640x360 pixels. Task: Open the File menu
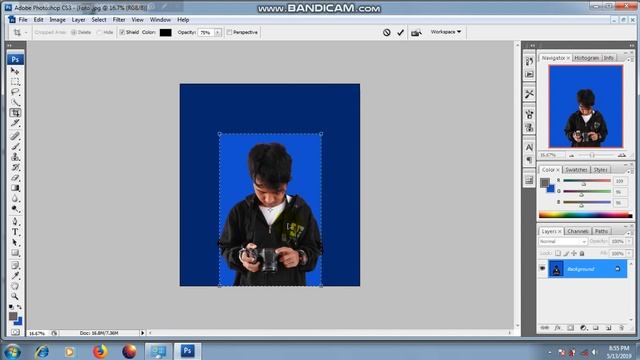coord(23,20)
